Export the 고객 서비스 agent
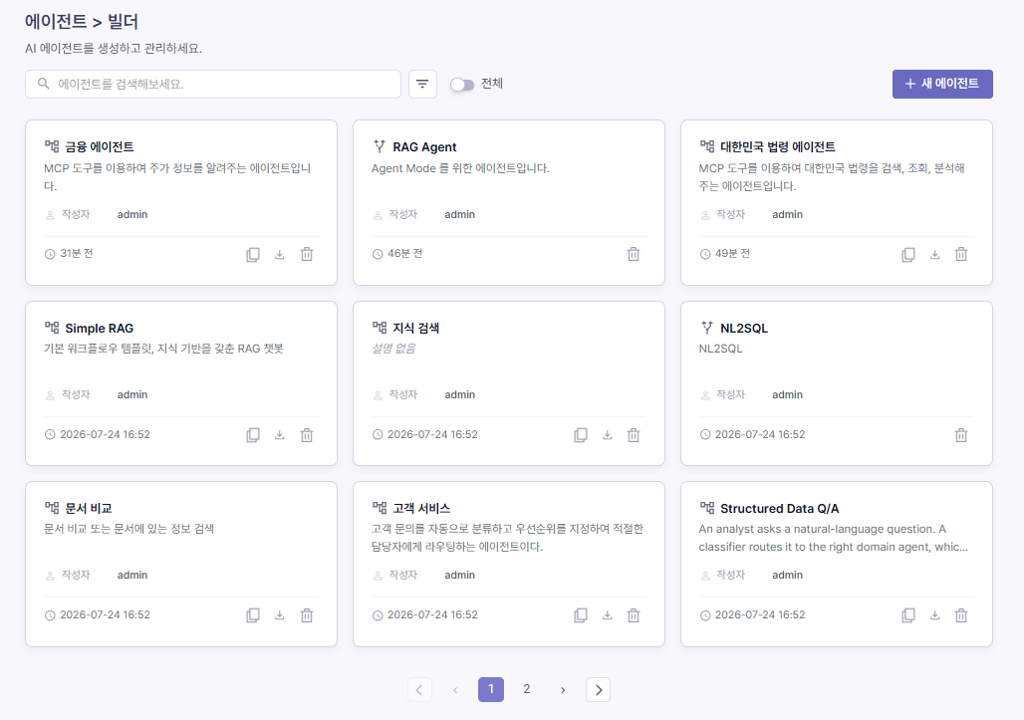 pyautogui.click(x=607, y=615)
